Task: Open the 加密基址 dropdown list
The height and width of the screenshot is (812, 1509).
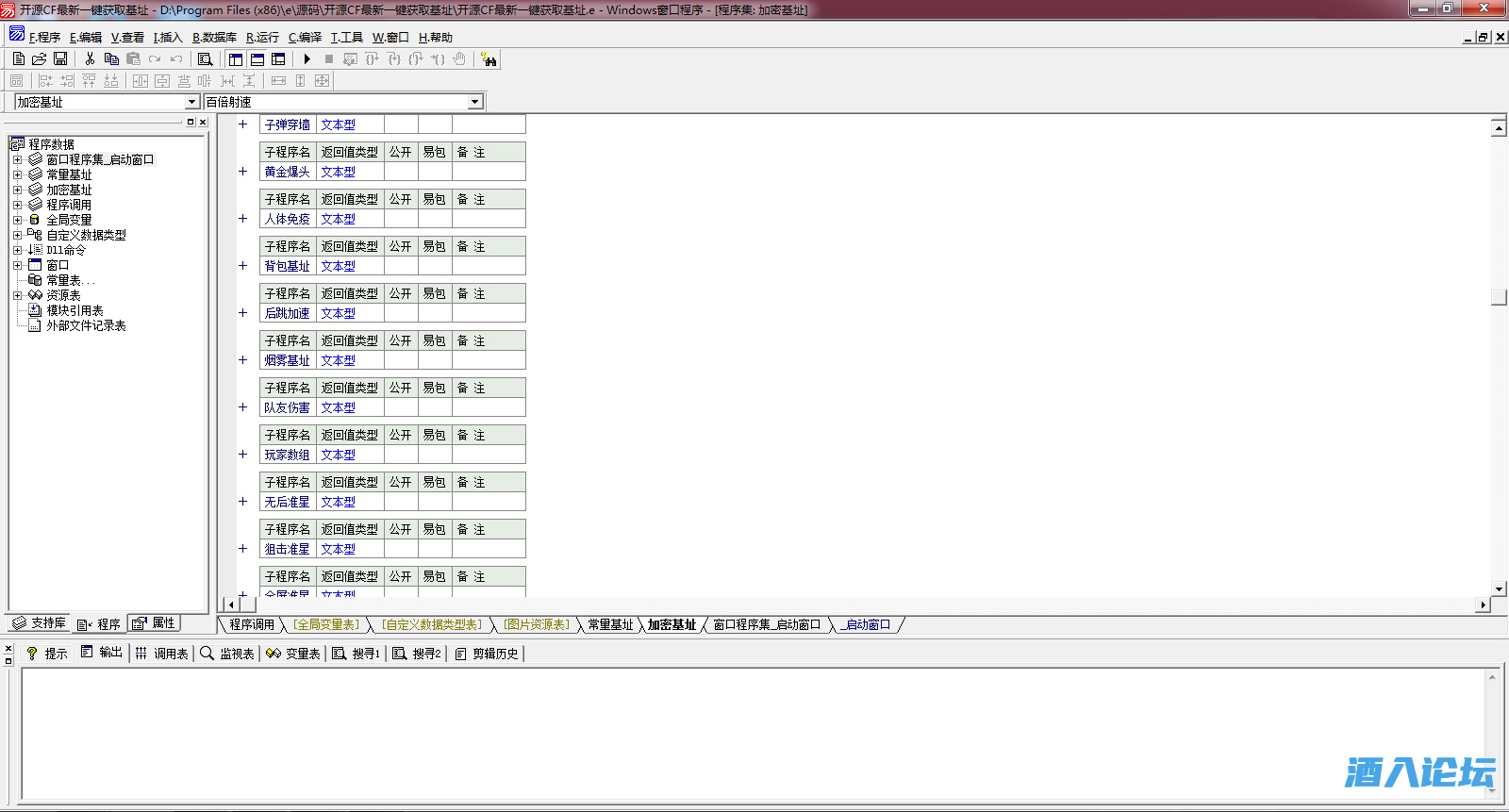Action: coord(191,102)
